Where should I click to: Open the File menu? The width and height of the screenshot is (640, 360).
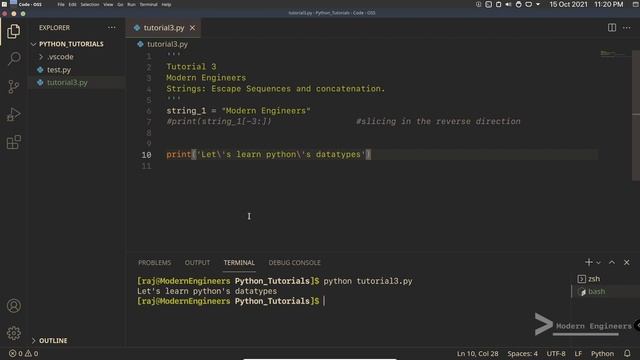[61, 4]
